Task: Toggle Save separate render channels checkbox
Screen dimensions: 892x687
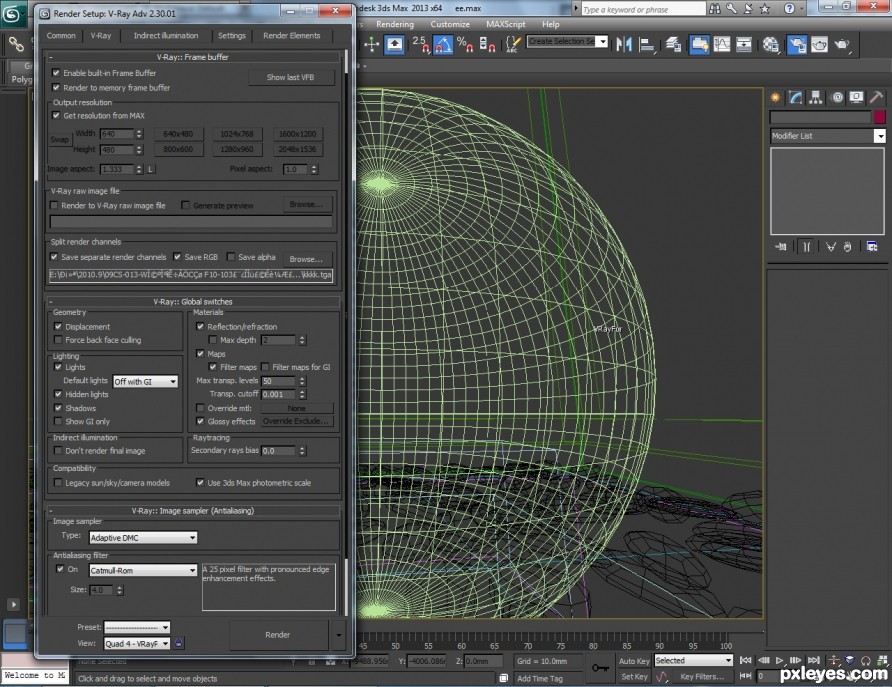Action: point(54,257)
